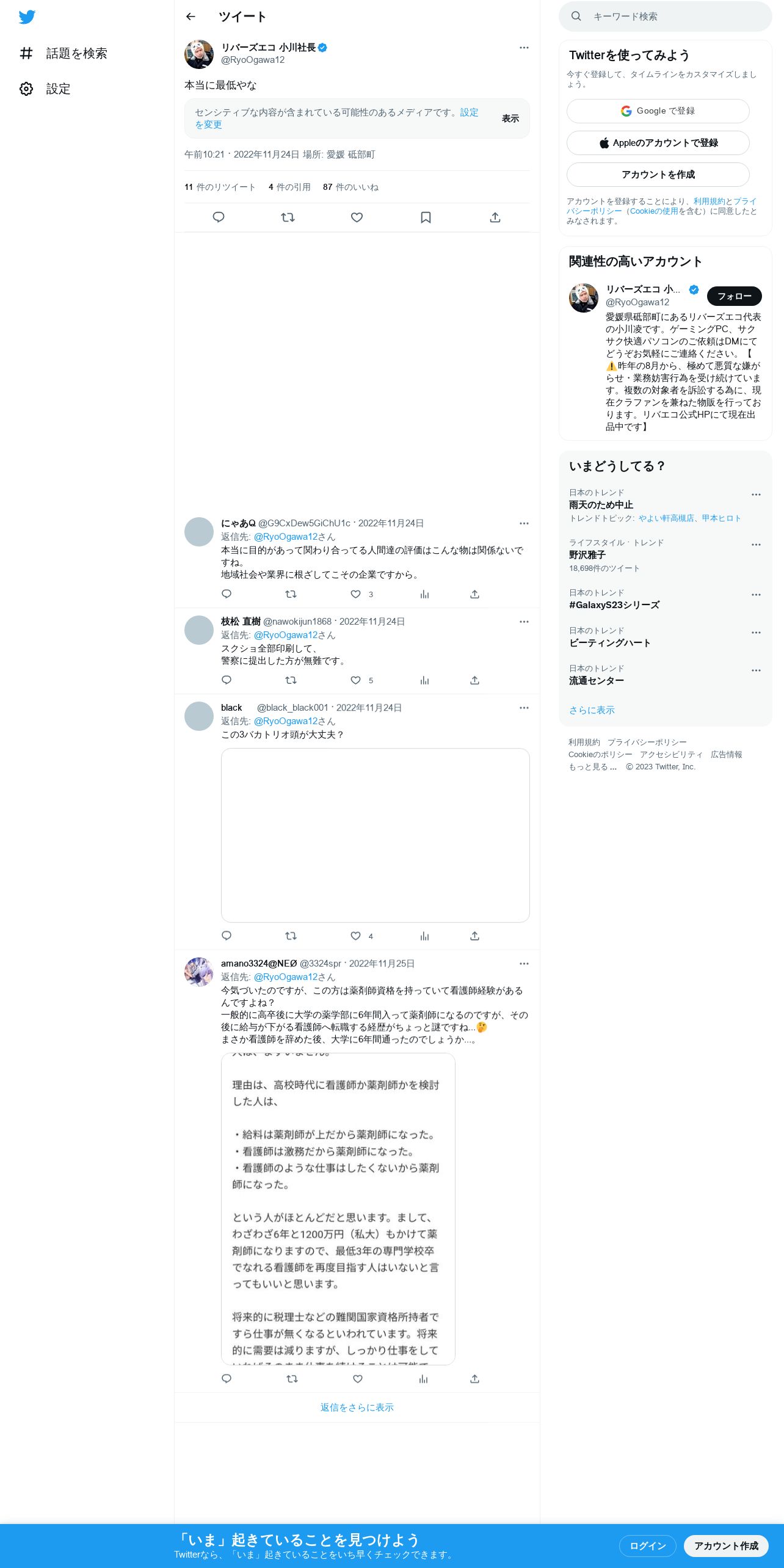The height and width of the screenshot is (1568, 784).
Task: Show the sensitive media with 表示
Action: click(510, 118)
